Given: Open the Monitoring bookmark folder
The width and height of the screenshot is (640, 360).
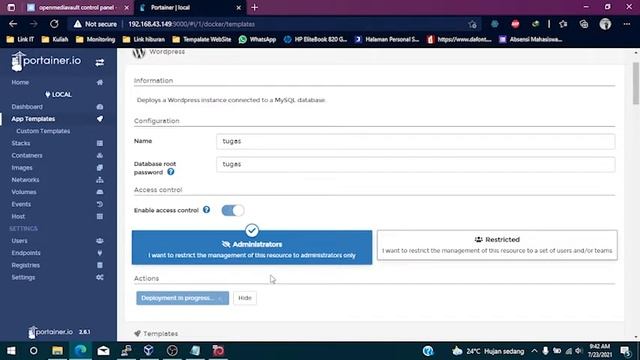Looking at the screenshot, I should pyautogui.click(x=96, y=40).
